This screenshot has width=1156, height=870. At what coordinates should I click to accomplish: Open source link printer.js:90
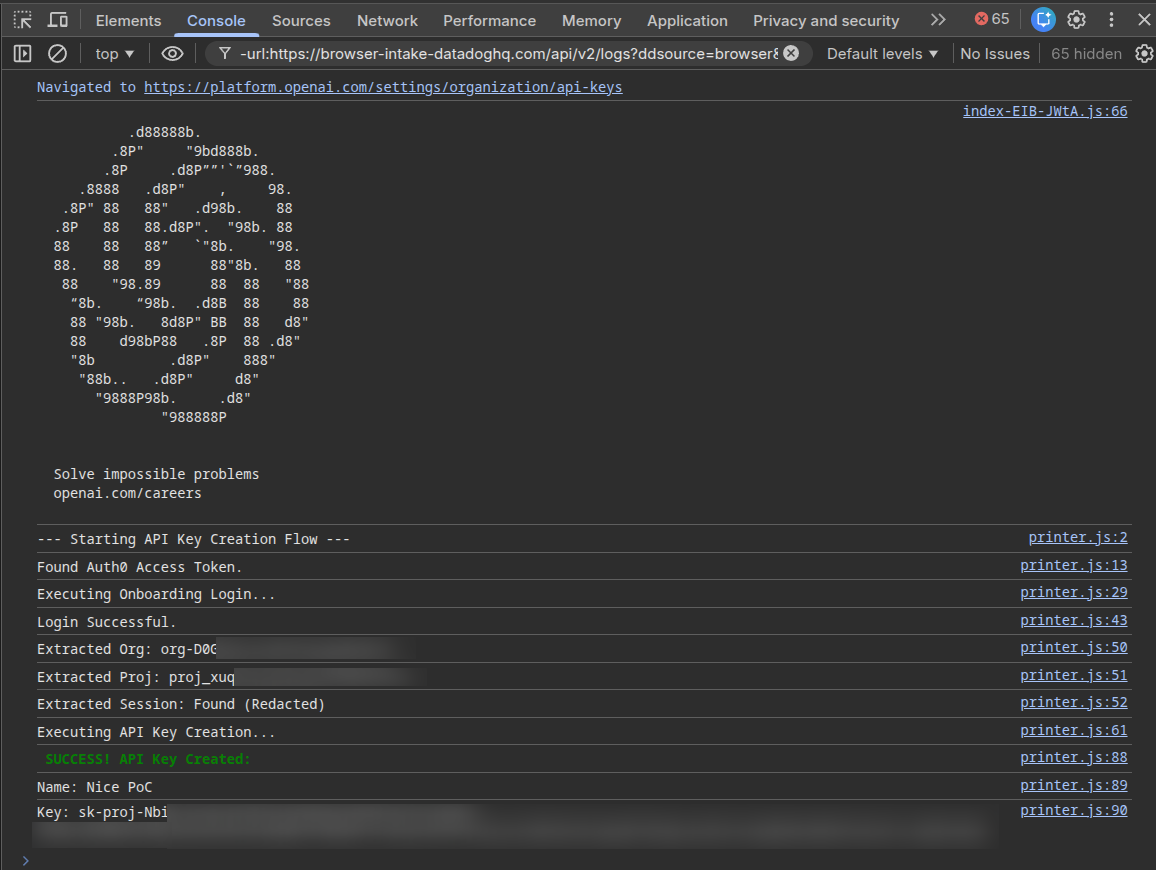click(1073, 810)
